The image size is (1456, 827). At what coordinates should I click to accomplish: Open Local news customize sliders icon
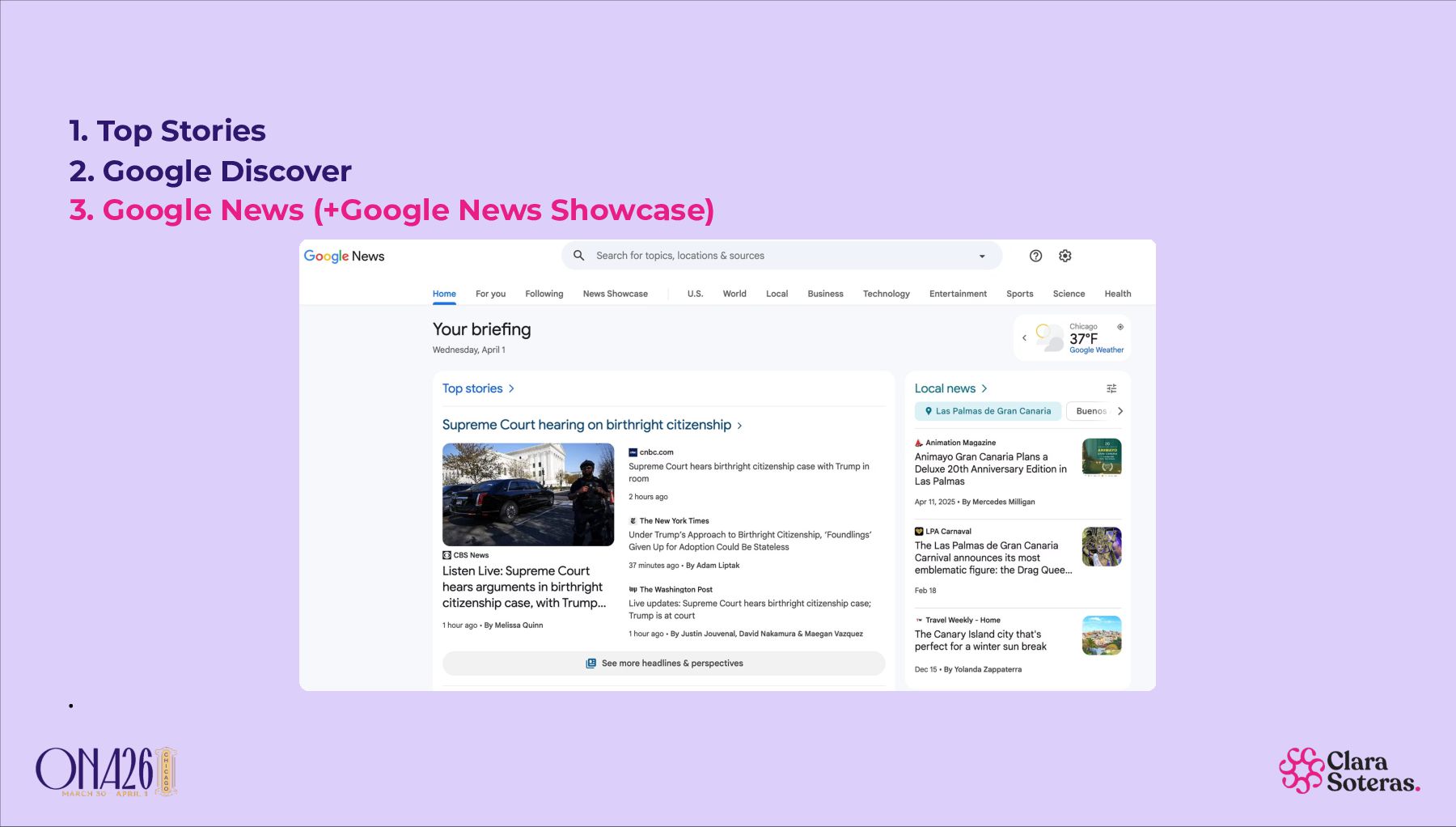[x=1111, y=388]
